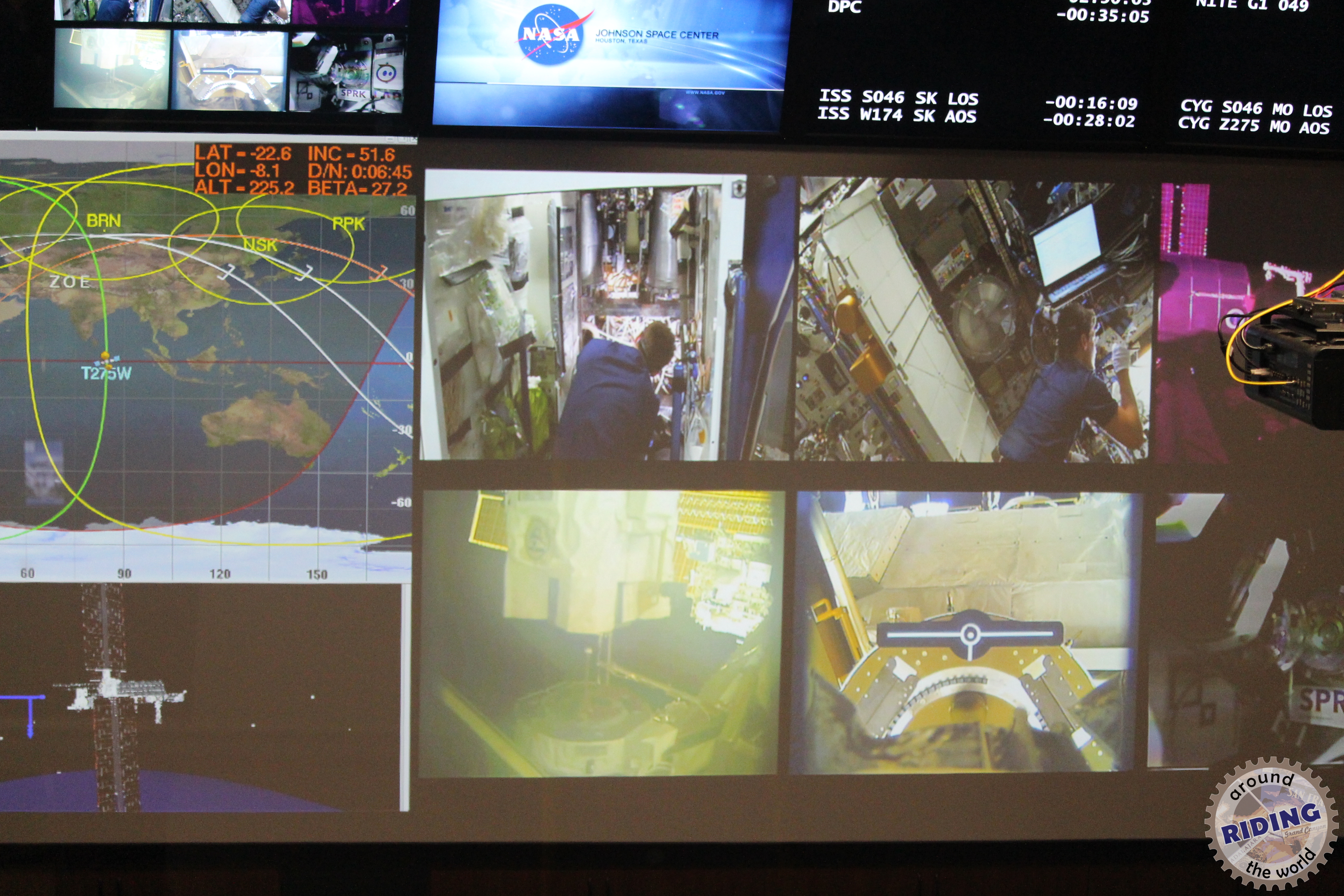The image size is (1344, 896).
Task: Click the NSK ground station label
Action: click(x=260, y=245)
